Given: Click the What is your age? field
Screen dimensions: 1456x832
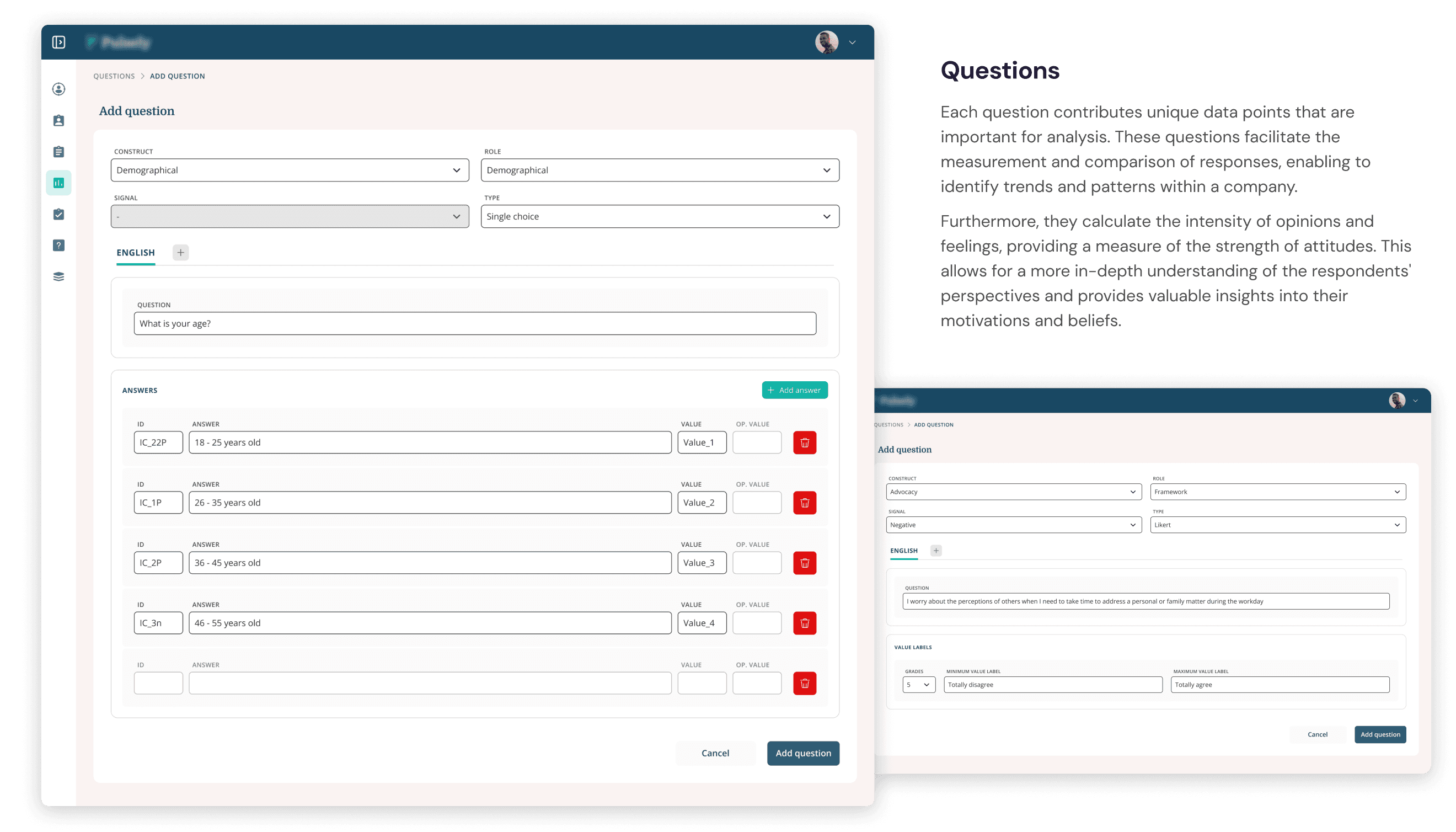Looking at the screenshot, I should (475, 323).
